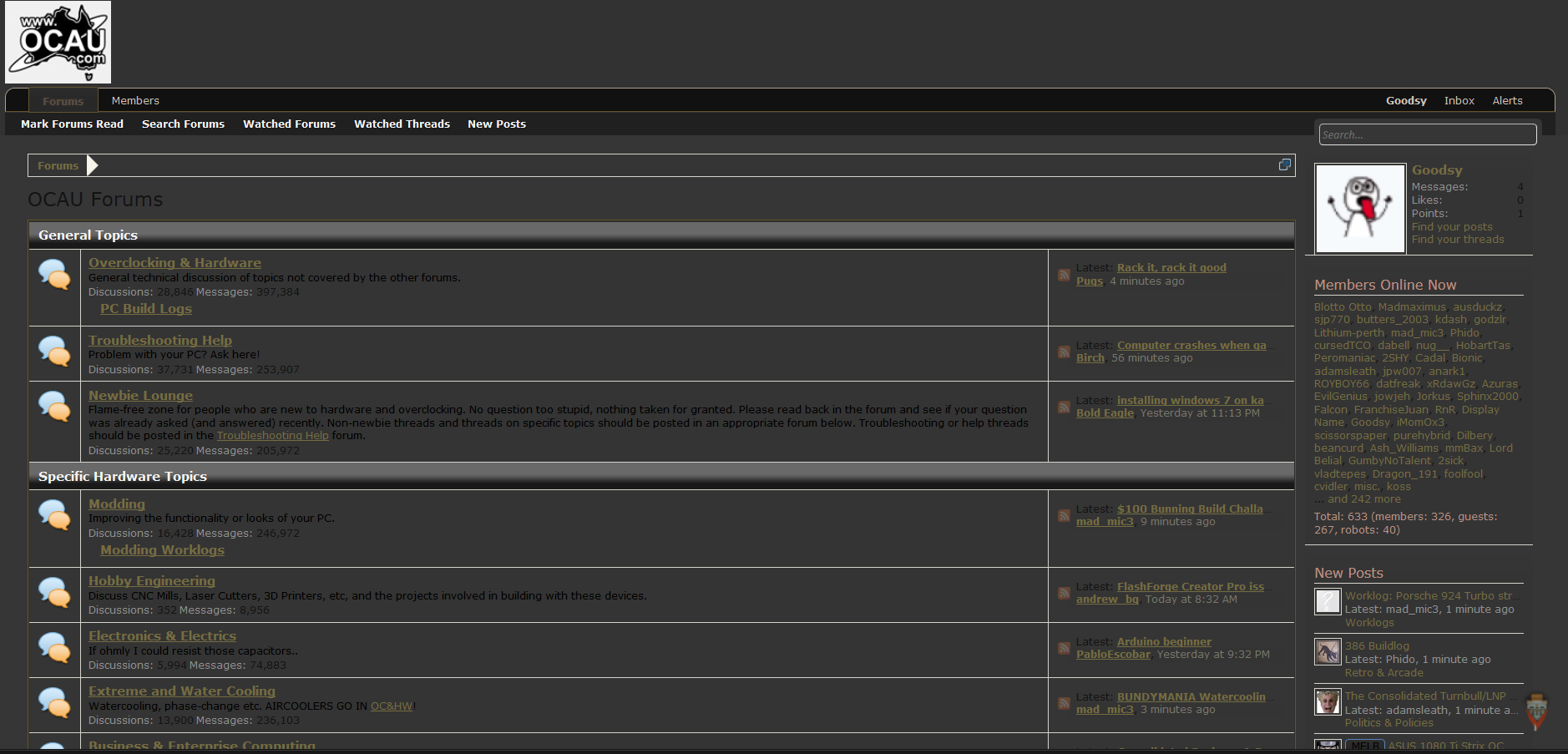
Task: Open RSS feed for Newbie Lounge
Action: click(x=1064, y=407)
